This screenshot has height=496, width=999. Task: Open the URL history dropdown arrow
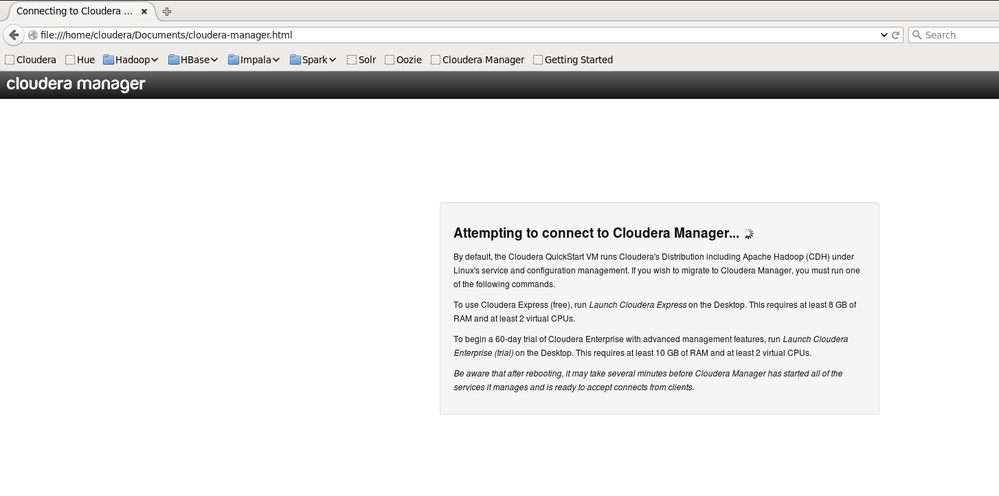click(884, 35)
